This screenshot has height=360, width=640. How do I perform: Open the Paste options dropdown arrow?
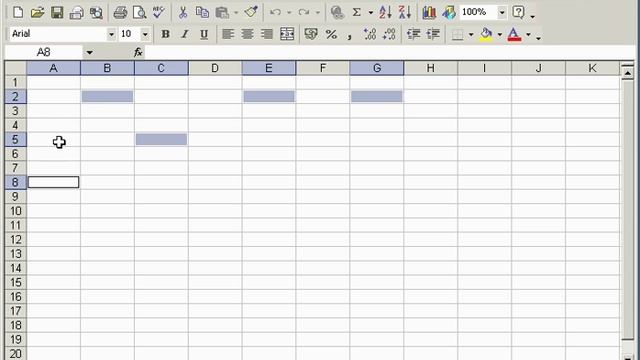(236, 13)
